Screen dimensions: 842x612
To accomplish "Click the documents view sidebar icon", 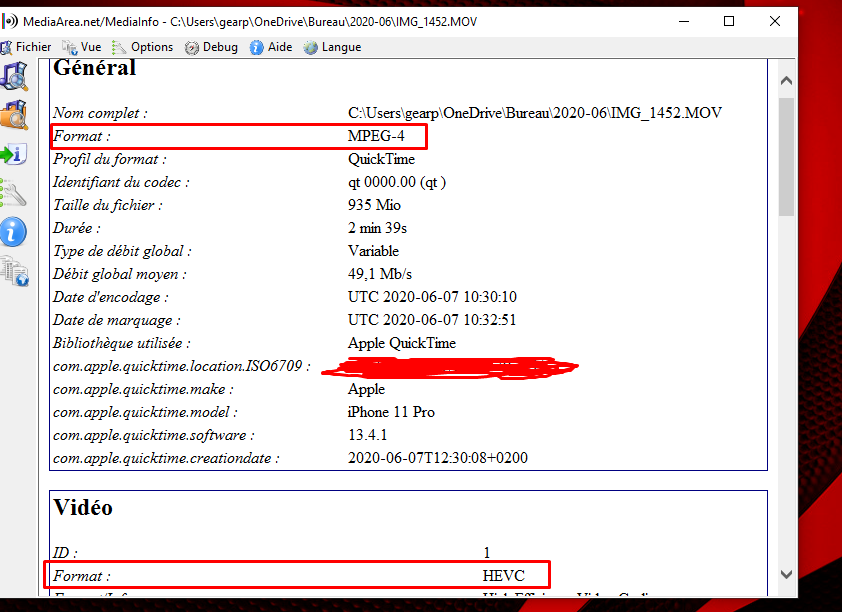I will (x=14, y=271).
